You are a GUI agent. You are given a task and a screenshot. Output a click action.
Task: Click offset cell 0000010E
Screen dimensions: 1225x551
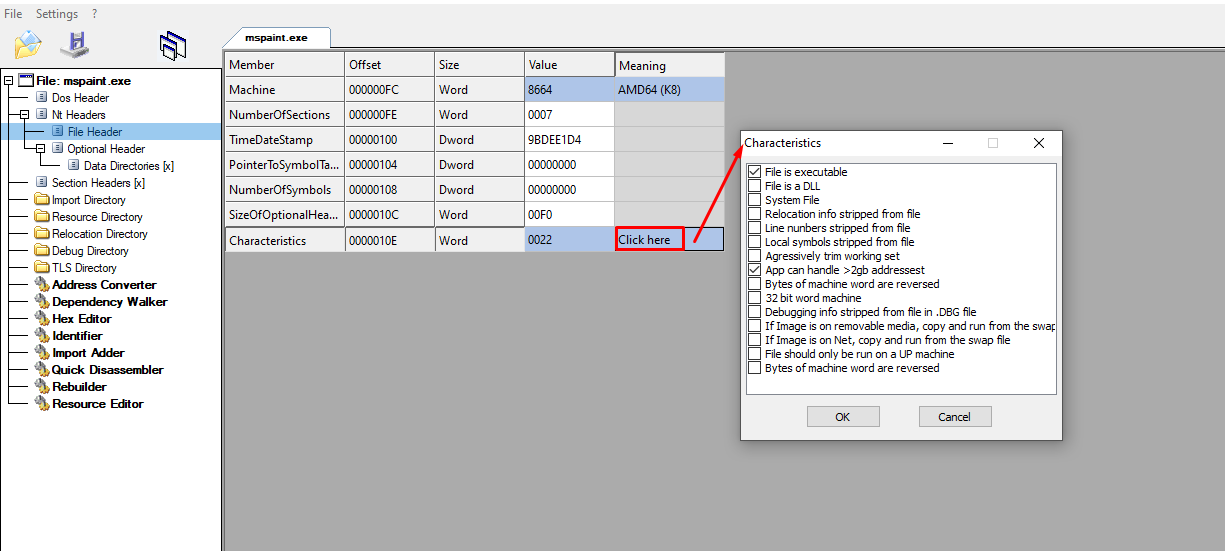tap(389, 240)
